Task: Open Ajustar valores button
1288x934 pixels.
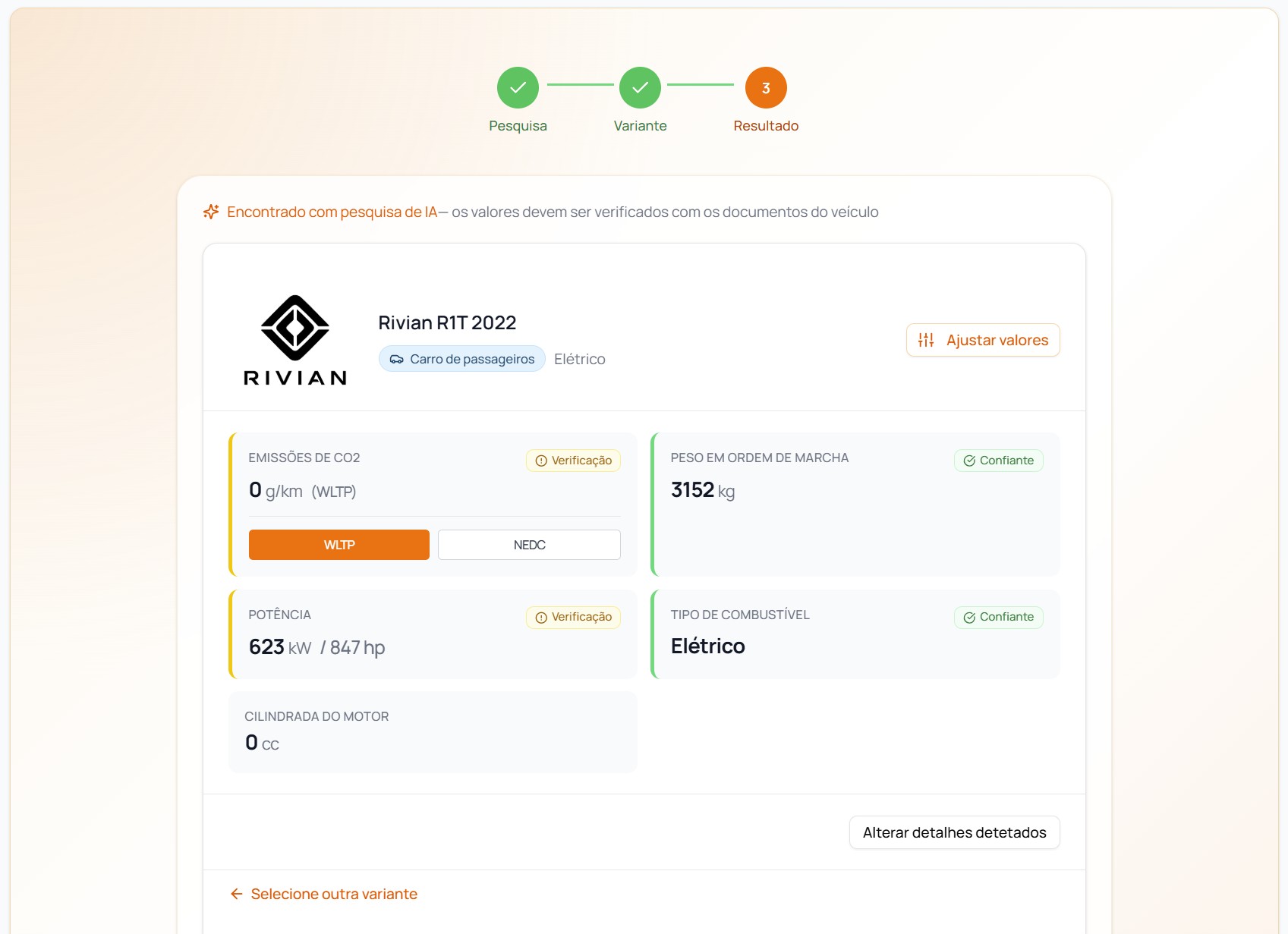Action: pyautogui.click(x=983, y=340)
